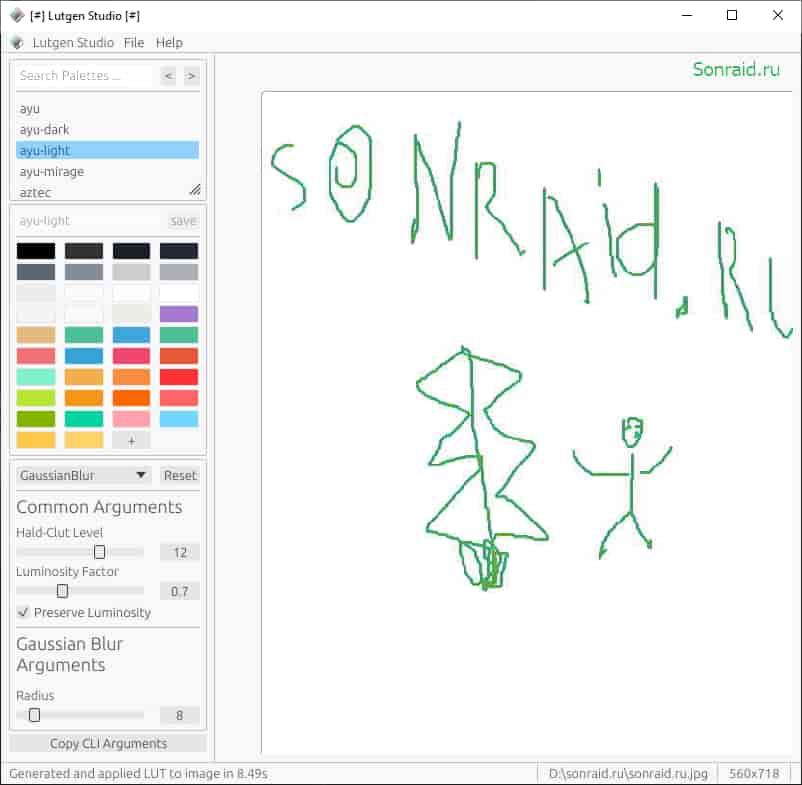Click Copy CLI Arguments button
The image size is (802, 785).
(x=108, y=743)
